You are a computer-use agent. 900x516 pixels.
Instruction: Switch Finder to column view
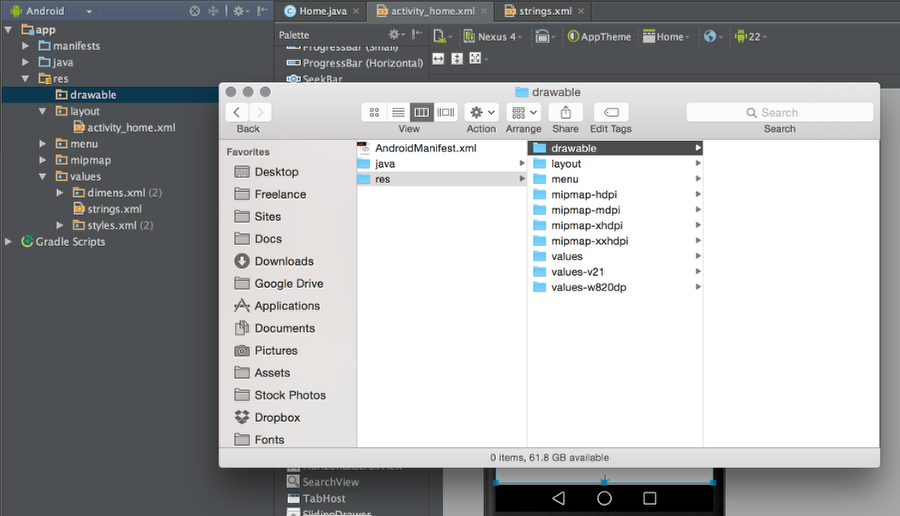[x=421, y=112]
